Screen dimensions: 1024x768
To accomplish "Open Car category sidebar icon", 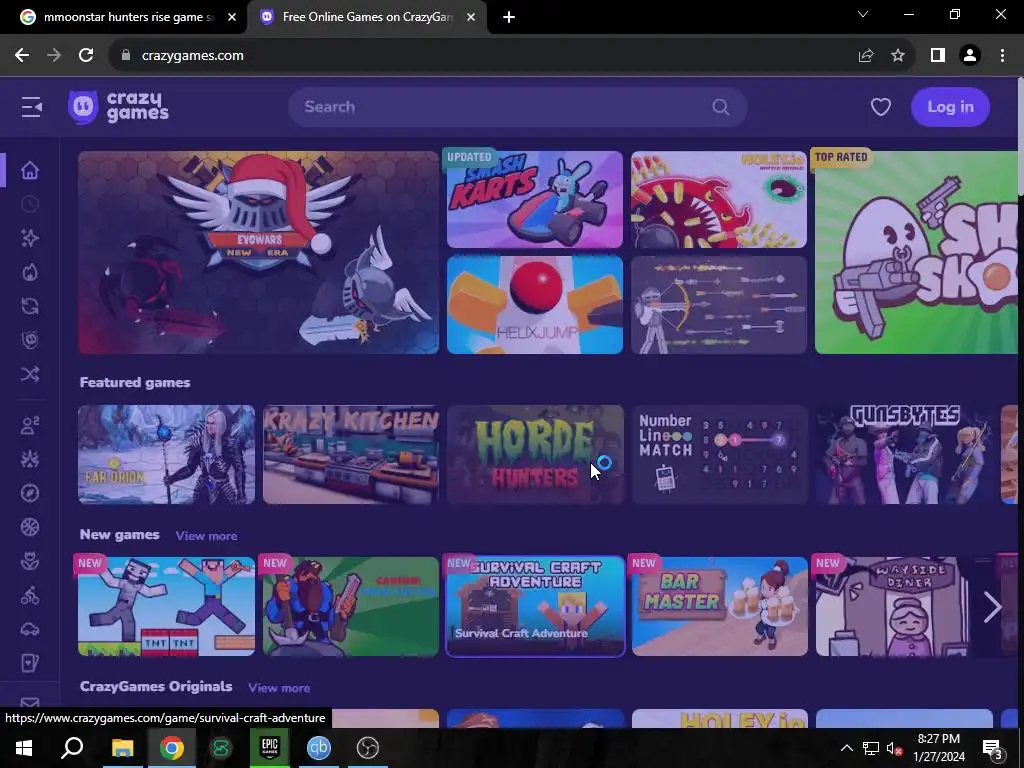I will pyautogui.click(x=30, y=630).
